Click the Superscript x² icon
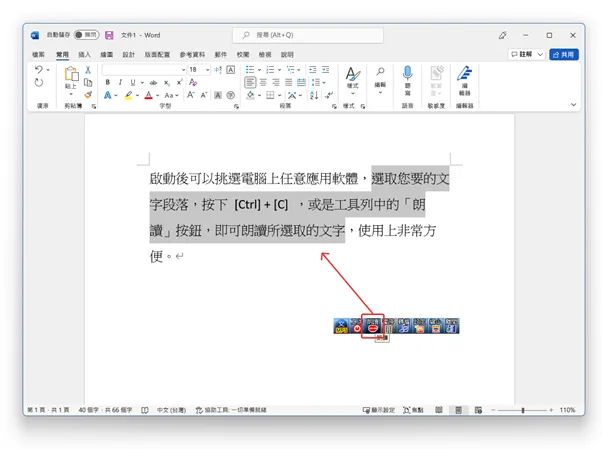The width and height of the screenshot is (602, 449). tap(179, 83)
